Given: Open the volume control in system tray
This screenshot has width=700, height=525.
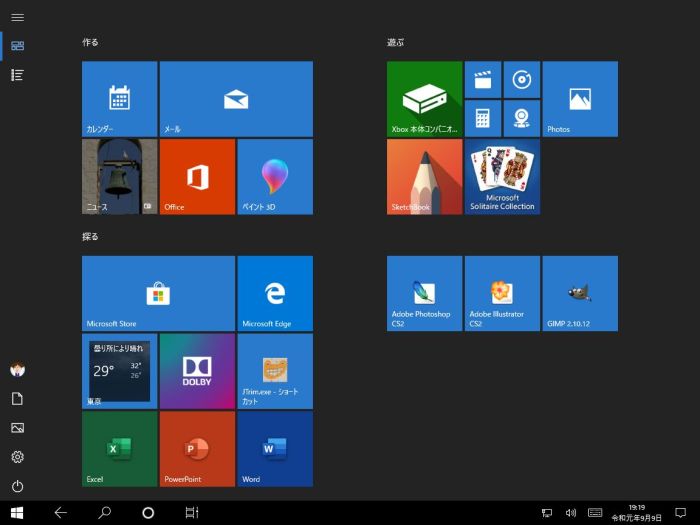Looking at the screenshot, I should coord(571,513).
